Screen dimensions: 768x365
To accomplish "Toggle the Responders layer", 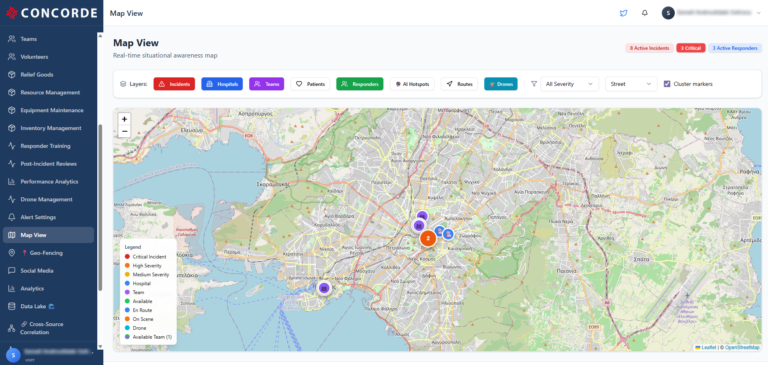I will click(360, 84).
